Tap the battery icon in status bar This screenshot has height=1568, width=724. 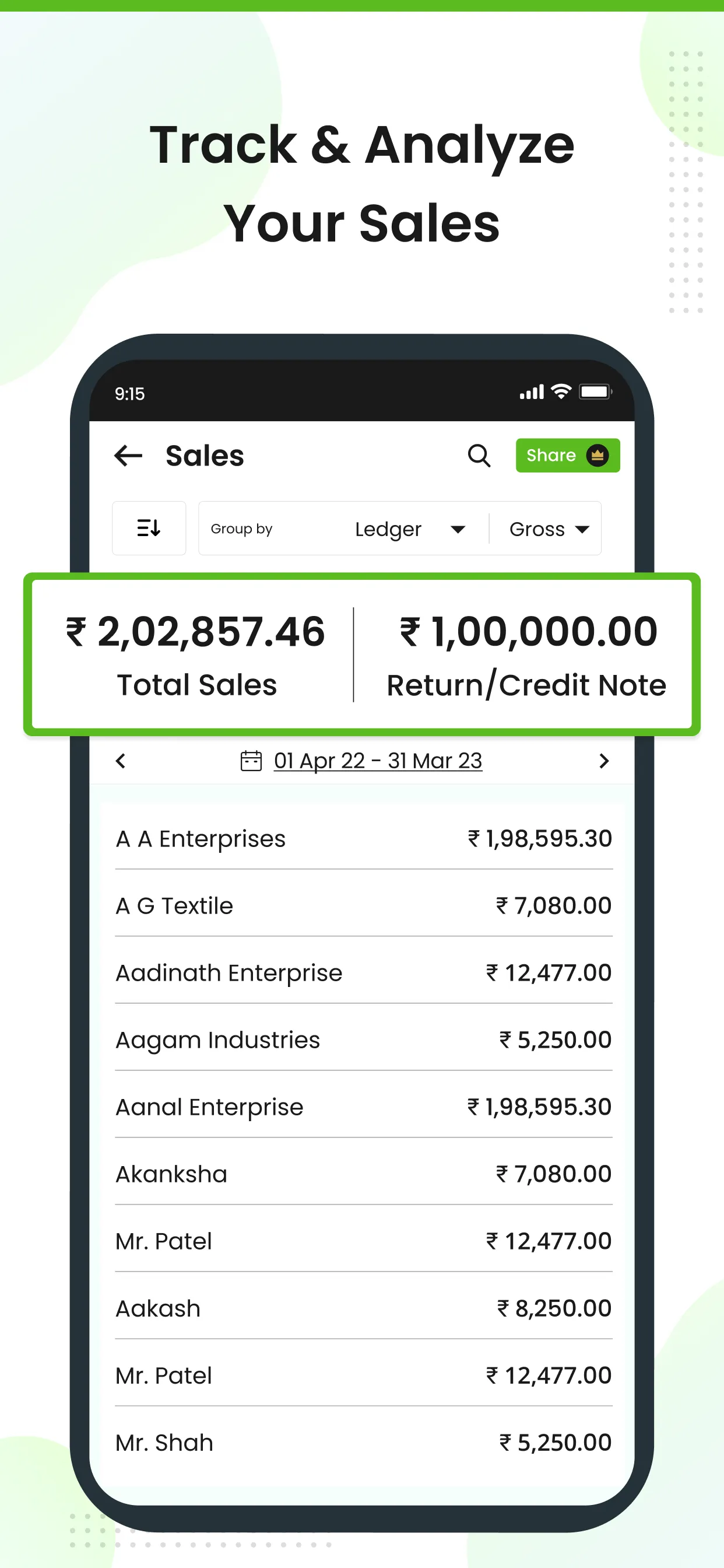coord(595,393)
